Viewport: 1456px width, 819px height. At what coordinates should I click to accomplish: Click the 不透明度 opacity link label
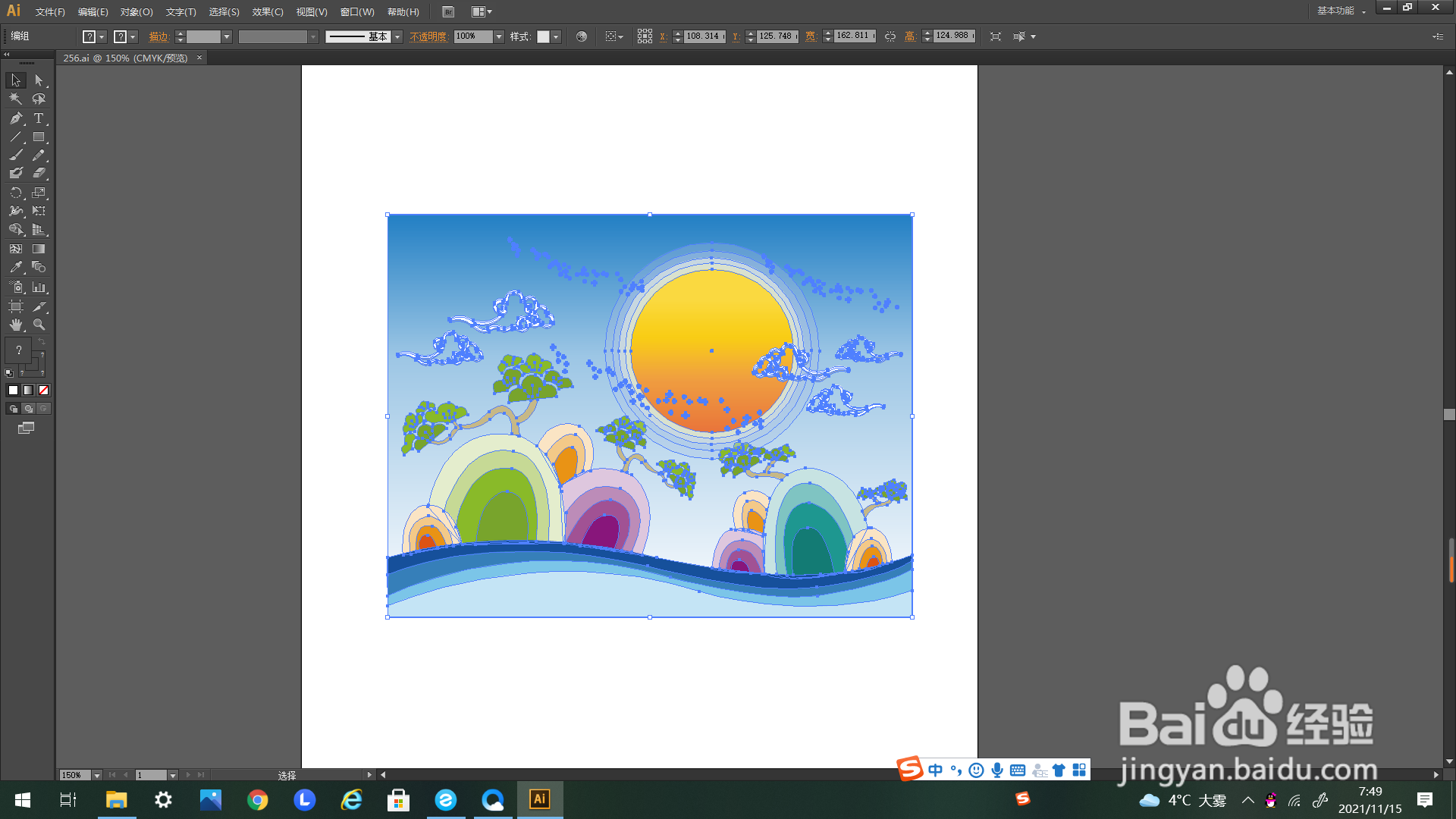[x=428, y=36]
